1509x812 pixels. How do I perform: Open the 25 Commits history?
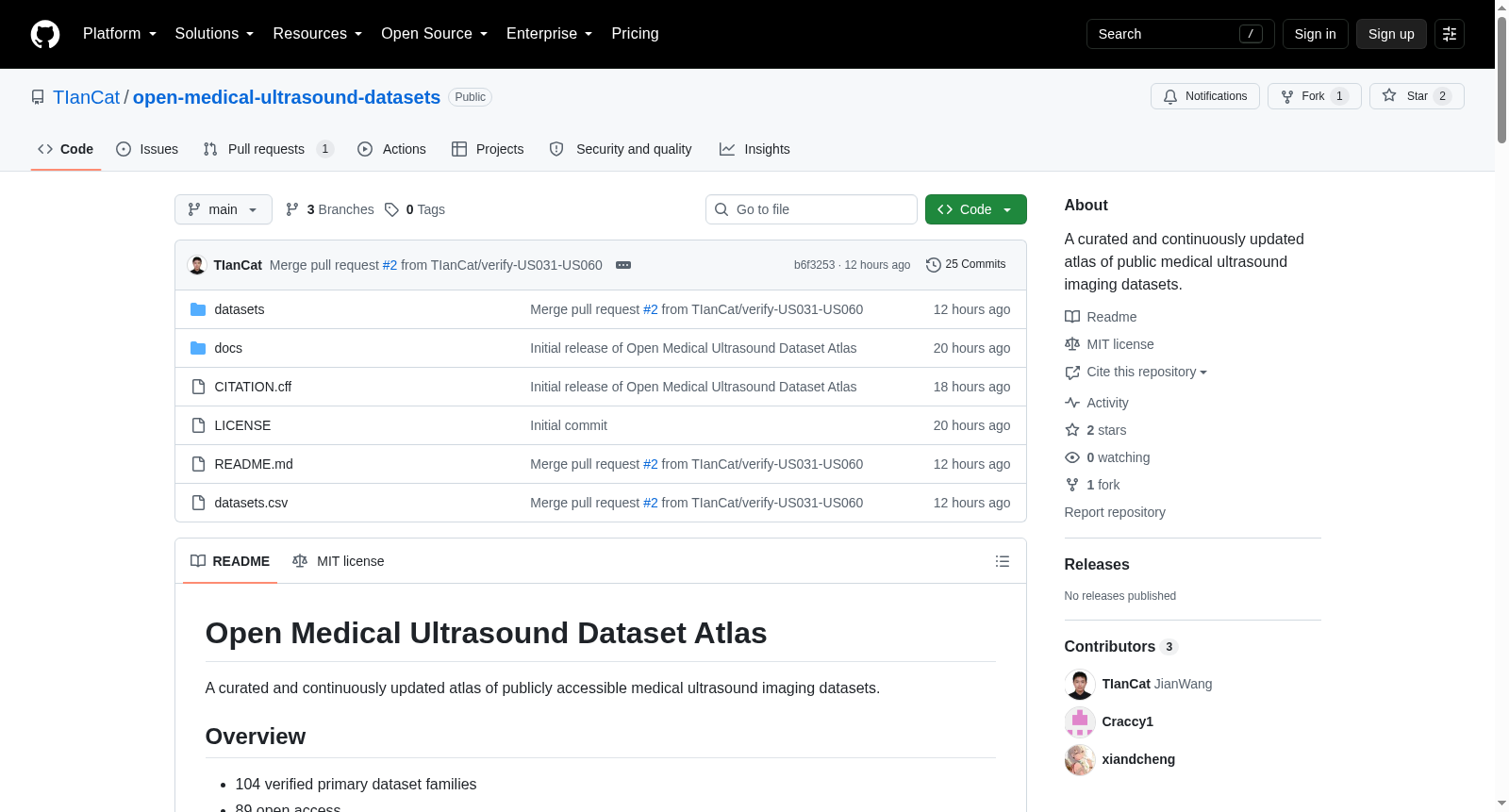click(966, 265)
